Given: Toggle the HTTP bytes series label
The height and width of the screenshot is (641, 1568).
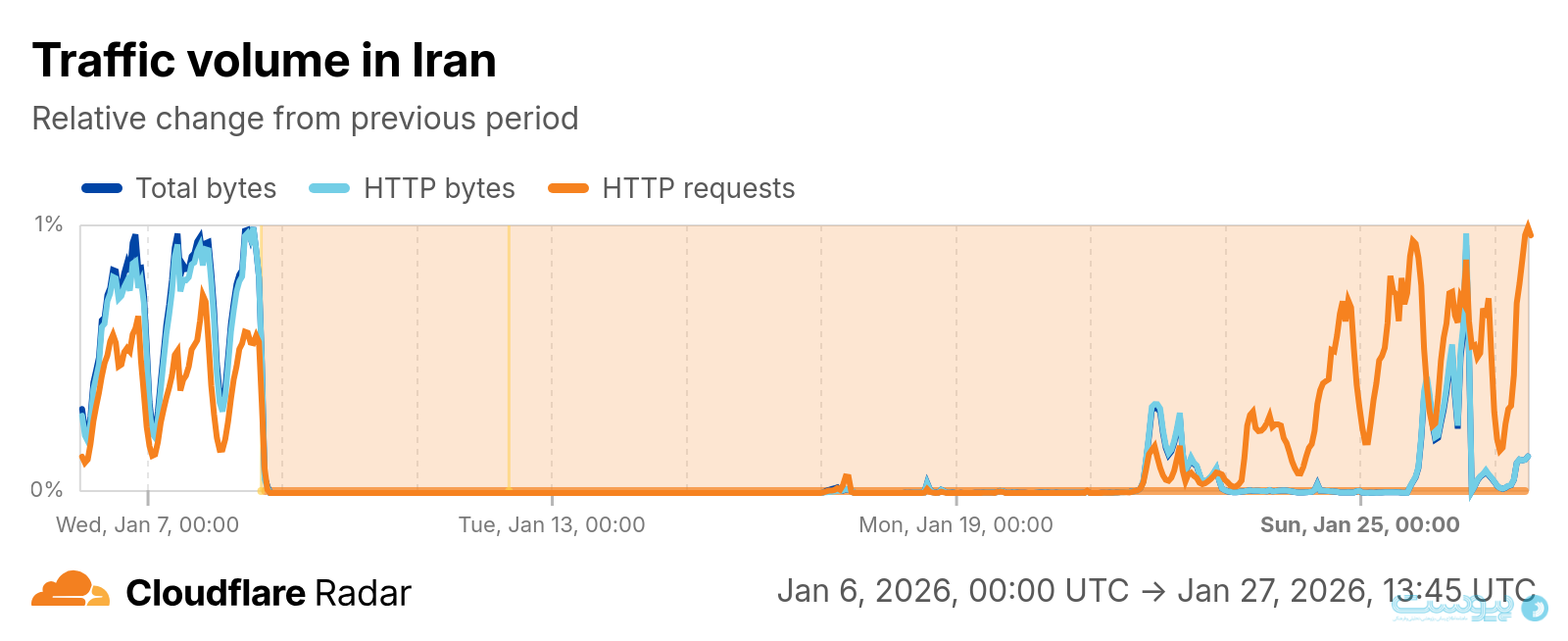Looking at the screenshot, I should click(x=439, y=188).
